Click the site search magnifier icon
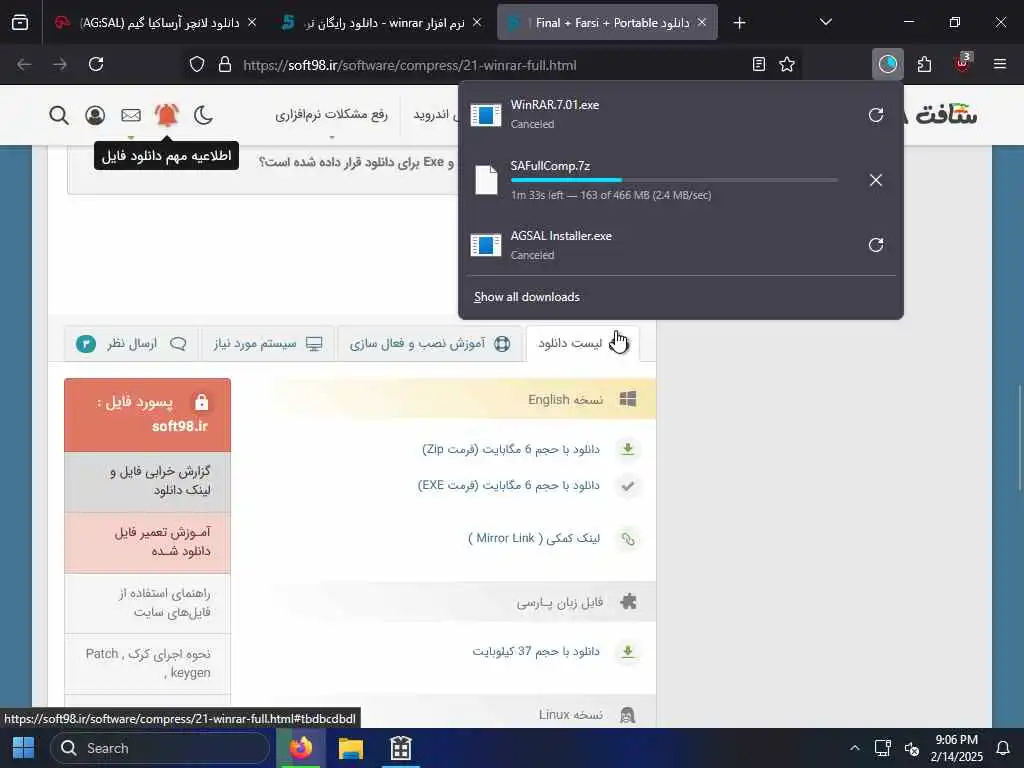The image size is (1024, 768). point(59,116)
